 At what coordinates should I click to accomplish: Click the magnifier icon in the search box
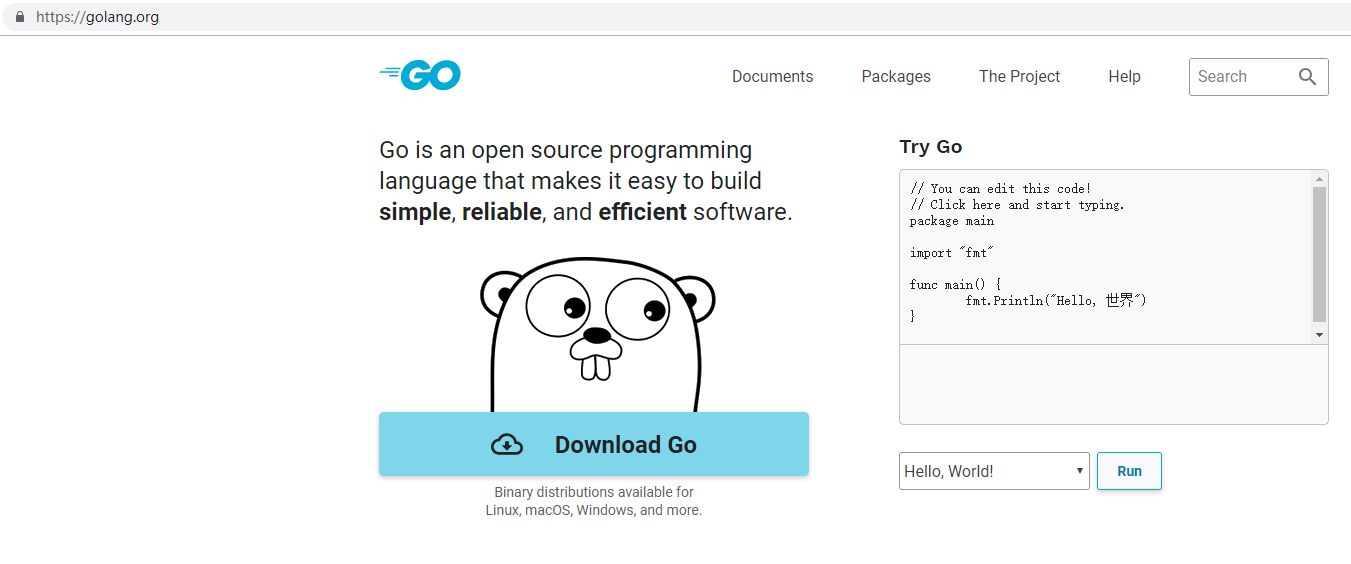click(x=1307, y=77)
